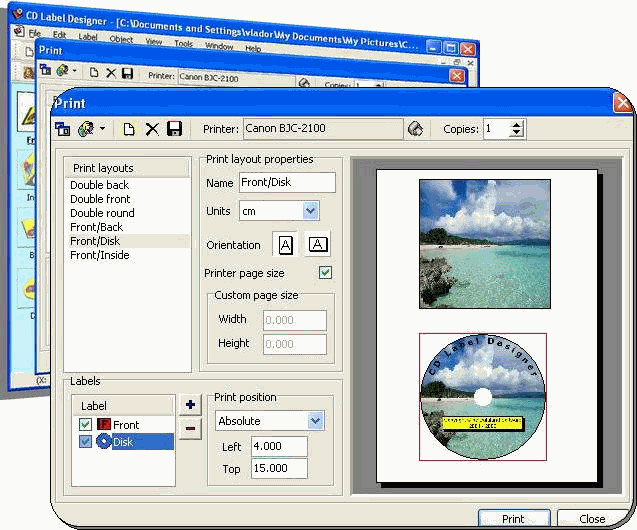Open Label menu in CD Label Designer window
This screenshot has width=637, height=530.
click(x=88, y=37)
